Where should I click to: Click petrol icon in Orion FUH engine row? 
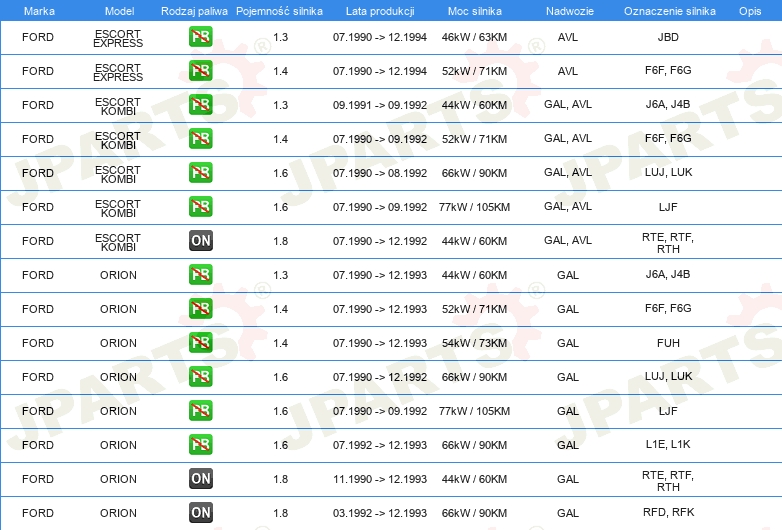(200, 343)
